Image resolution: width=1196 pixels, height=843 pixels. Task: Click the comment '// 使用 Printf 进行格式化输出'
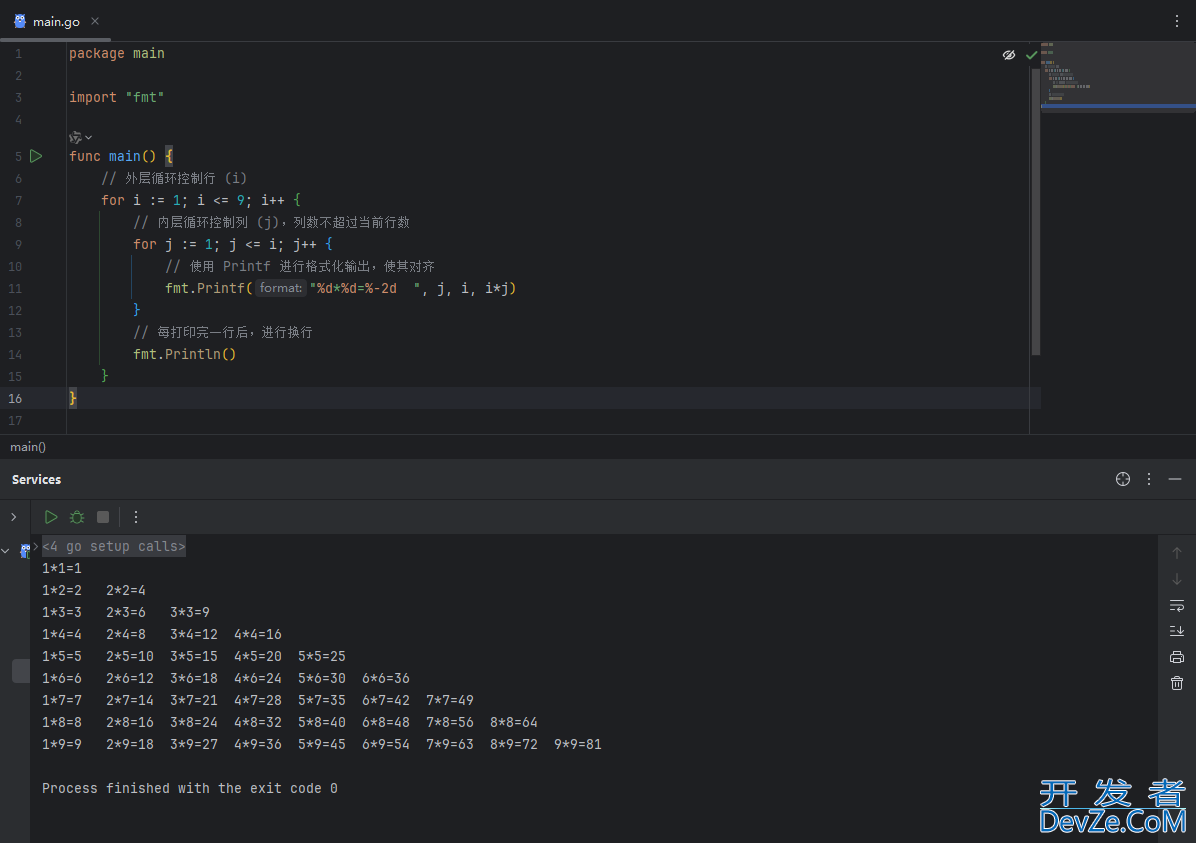(x=299, y=266)
